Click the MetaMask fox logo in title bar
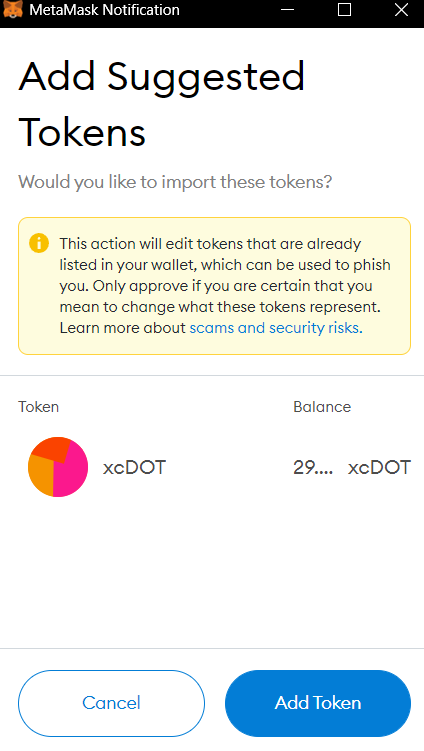The height and width of the screenshot is (751, 424). 12,9
